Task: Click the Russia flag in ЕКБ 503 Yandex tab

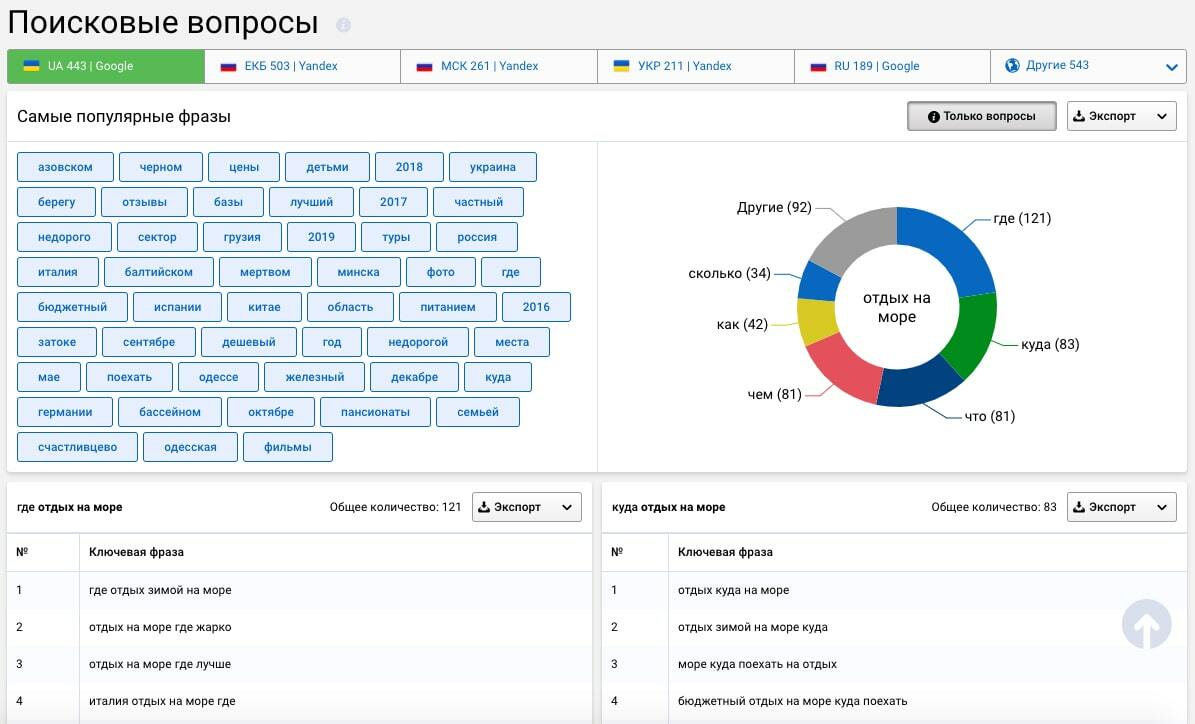Action: point(228,66)
